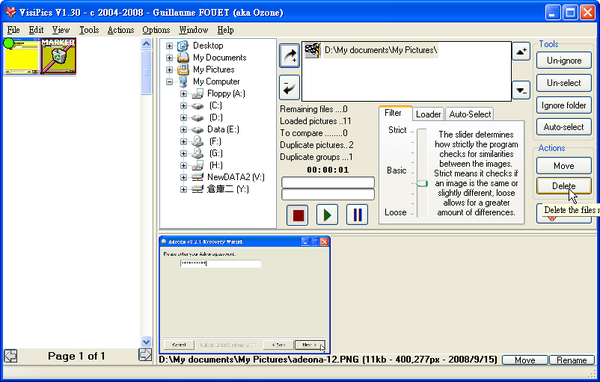The image size is (600, 382).
Task: Click the Un-ignore button
Action: [564, 60]
